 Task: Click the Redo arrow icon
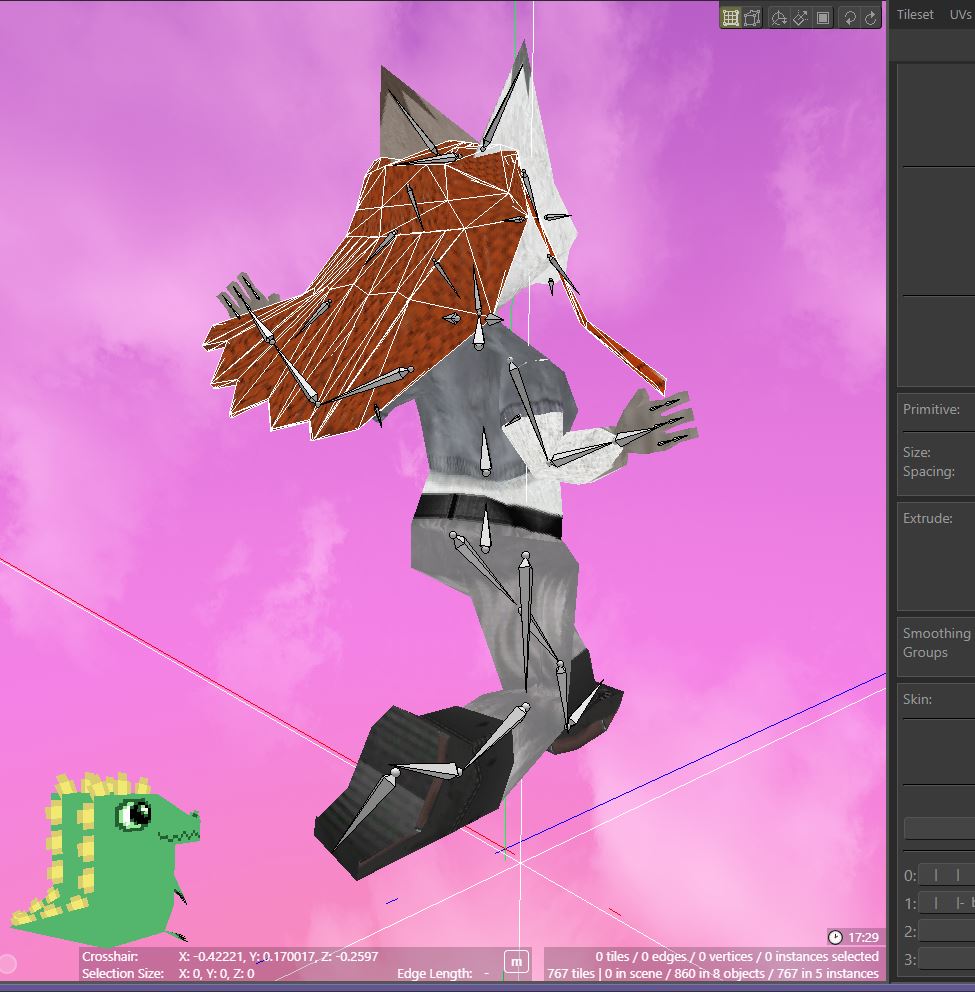(x=870, y=17)
